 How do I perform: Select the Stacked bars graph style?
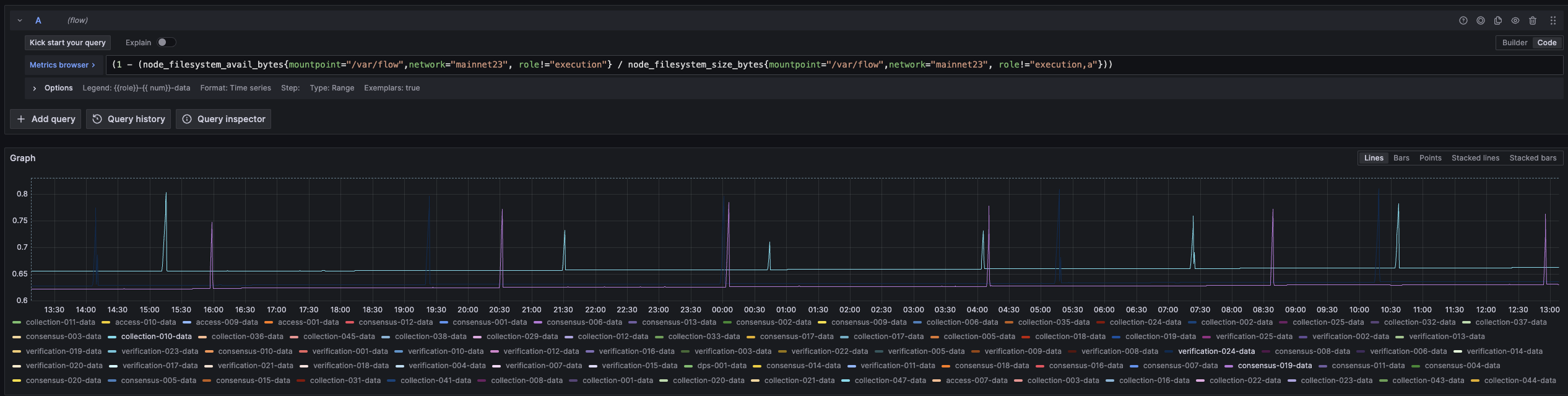click(x=1533, y=158)
